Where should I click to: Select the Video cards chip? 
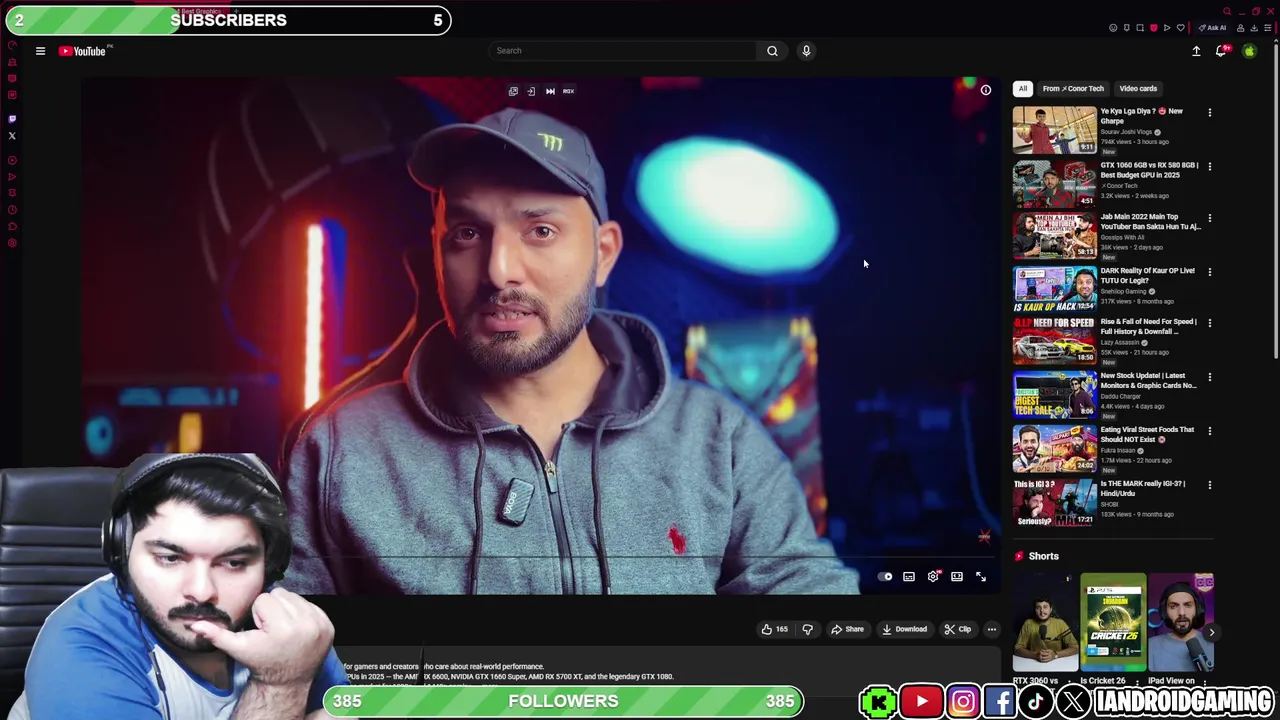(x=1138, y=89)
